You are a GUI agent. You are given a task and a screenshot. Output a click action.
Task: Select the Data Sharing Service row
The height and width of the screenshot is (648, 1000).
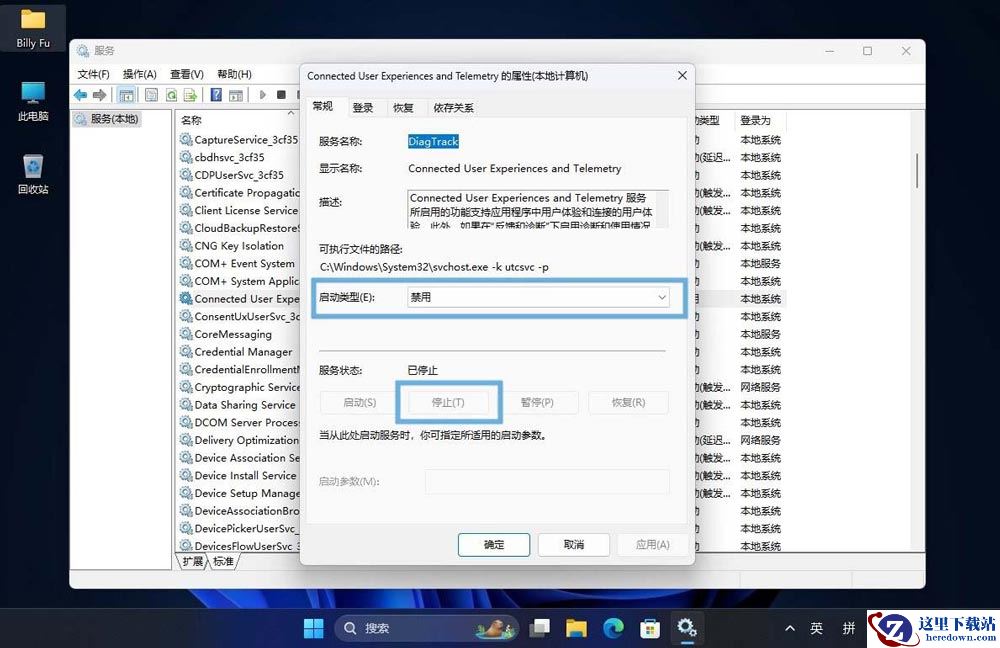coord(239,405)
